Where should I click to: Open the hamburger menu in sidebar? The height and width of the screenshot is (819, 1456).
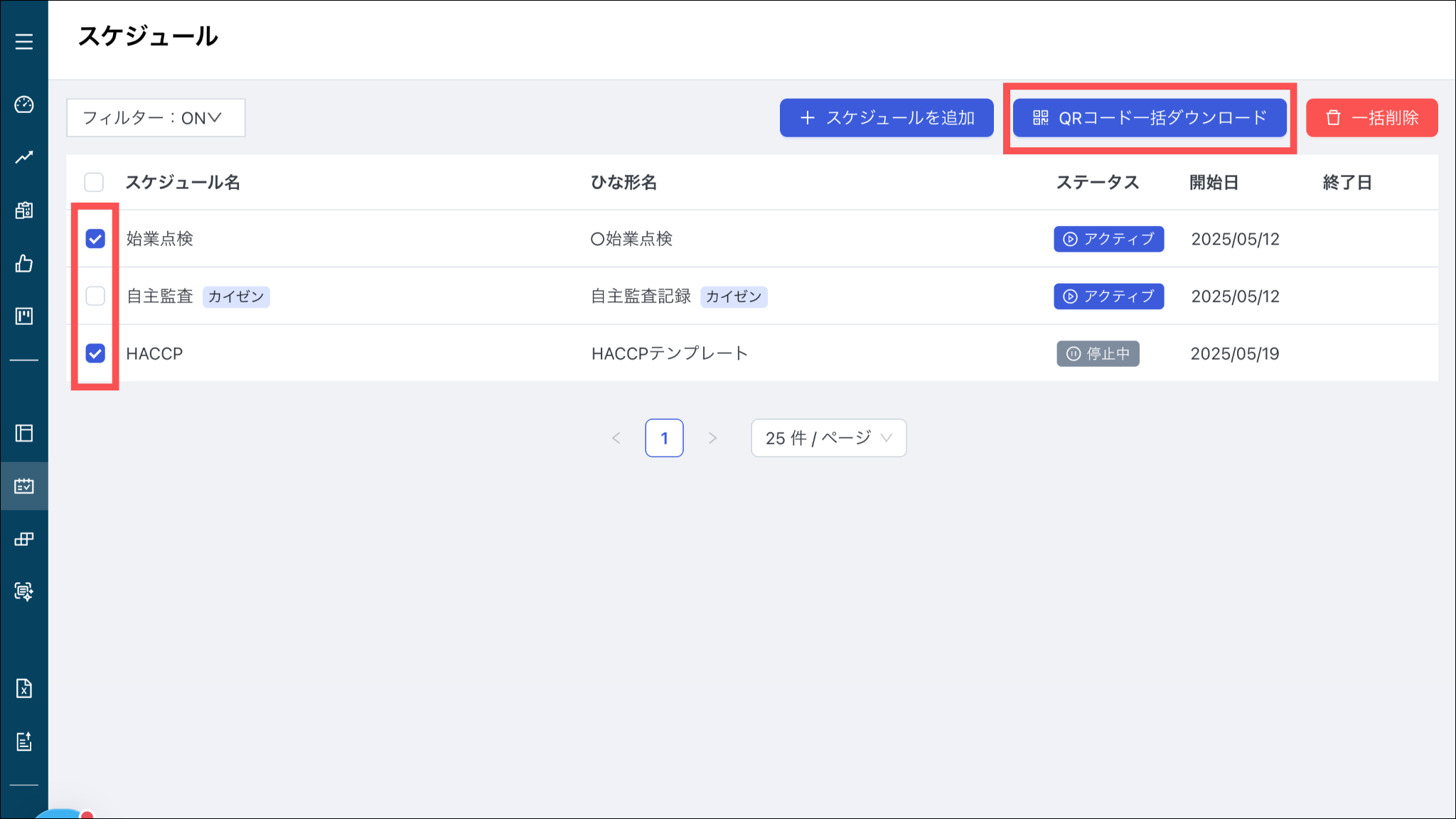[x=24, y=42]
